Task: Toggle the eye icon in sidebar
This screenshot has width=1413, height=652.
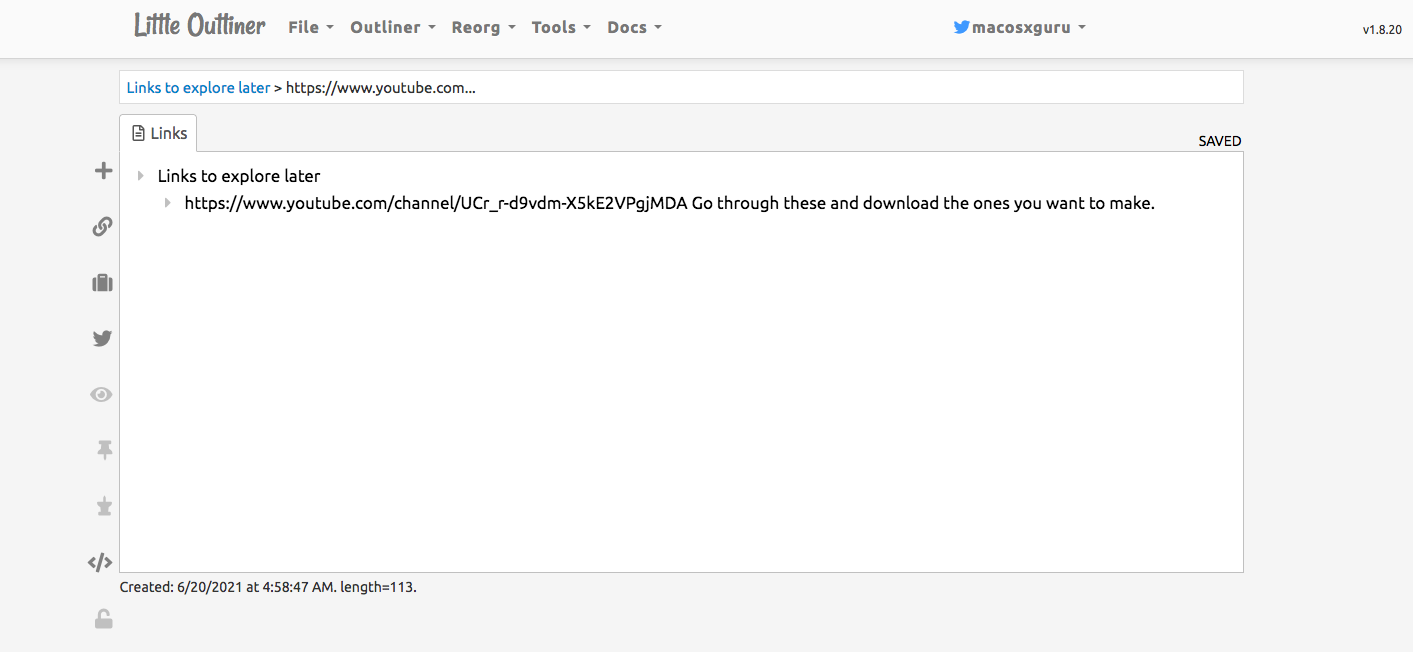Action: pyautogui.click(x=102, y=395)
